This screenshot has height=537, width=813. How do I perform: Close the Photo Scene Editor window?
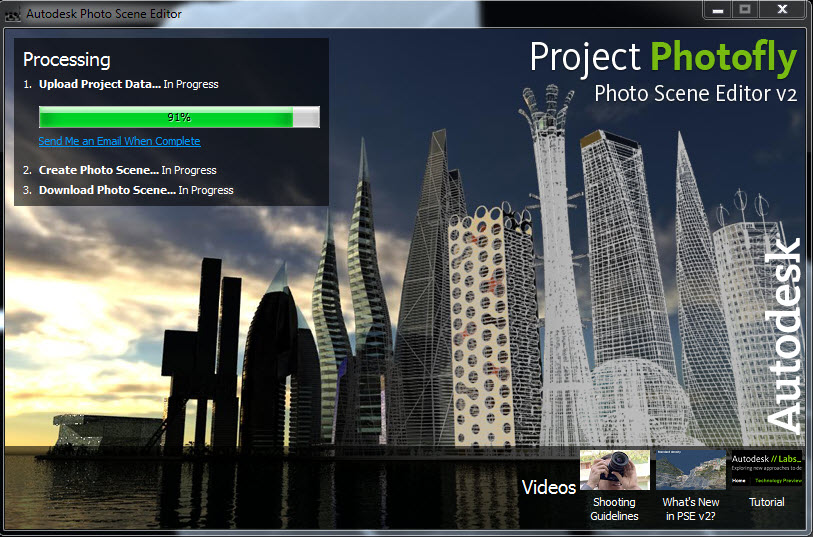pyautogui.click(x=783, y=10)
